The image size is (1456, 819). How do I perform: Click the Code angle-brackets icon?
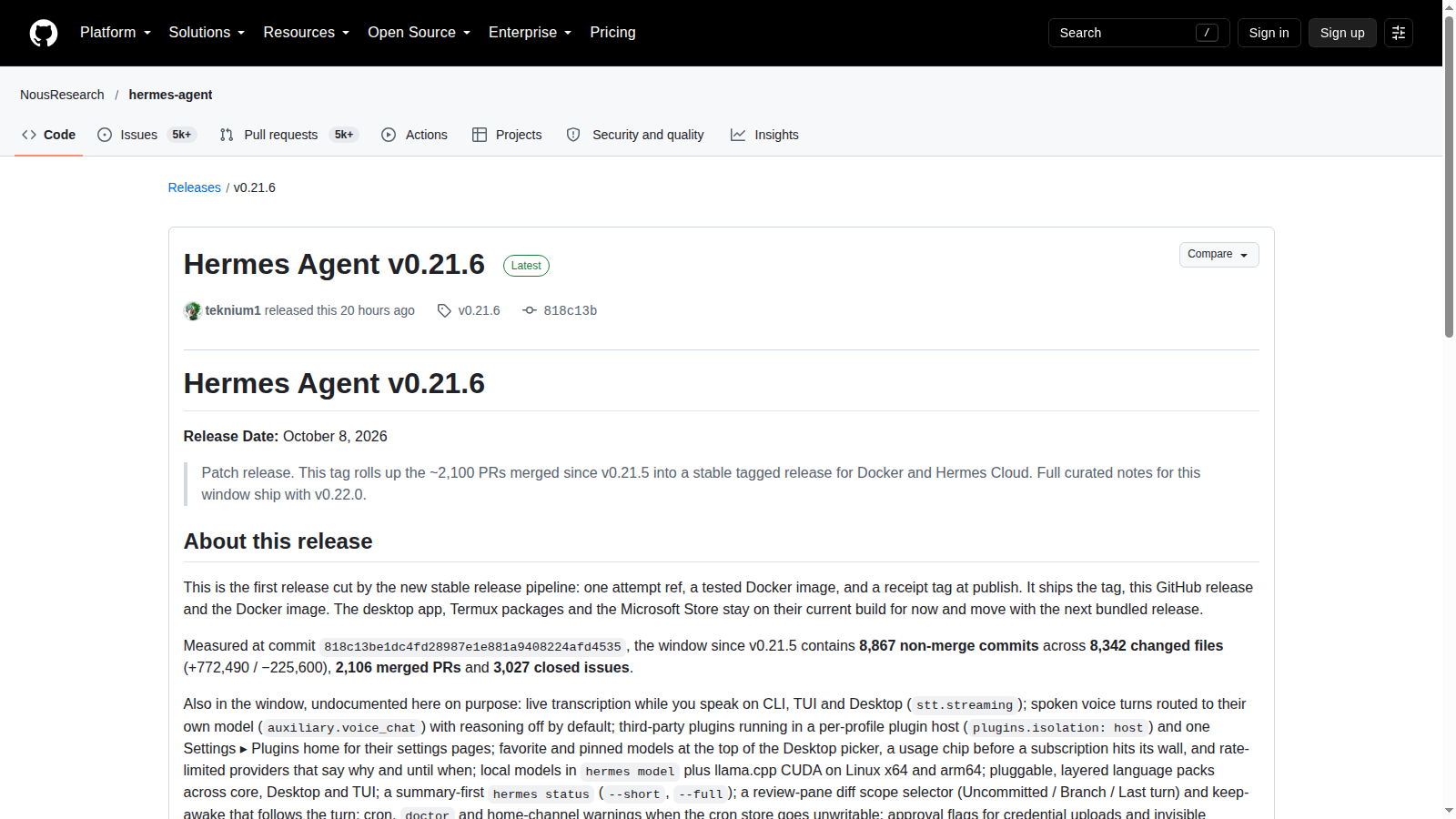pyautogui.click(x=29, y=135)
